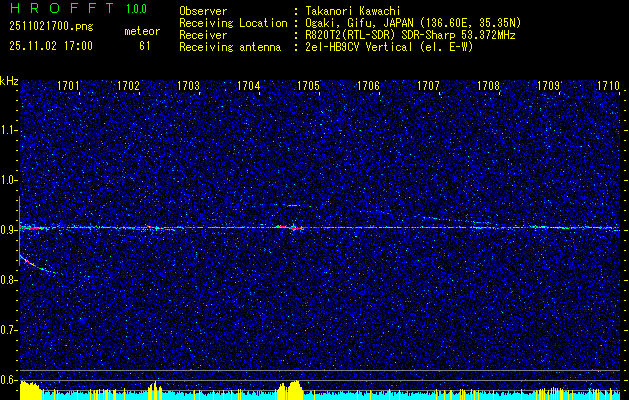
Task: Select the 1.0.0 version number
Action: (136, 9)
